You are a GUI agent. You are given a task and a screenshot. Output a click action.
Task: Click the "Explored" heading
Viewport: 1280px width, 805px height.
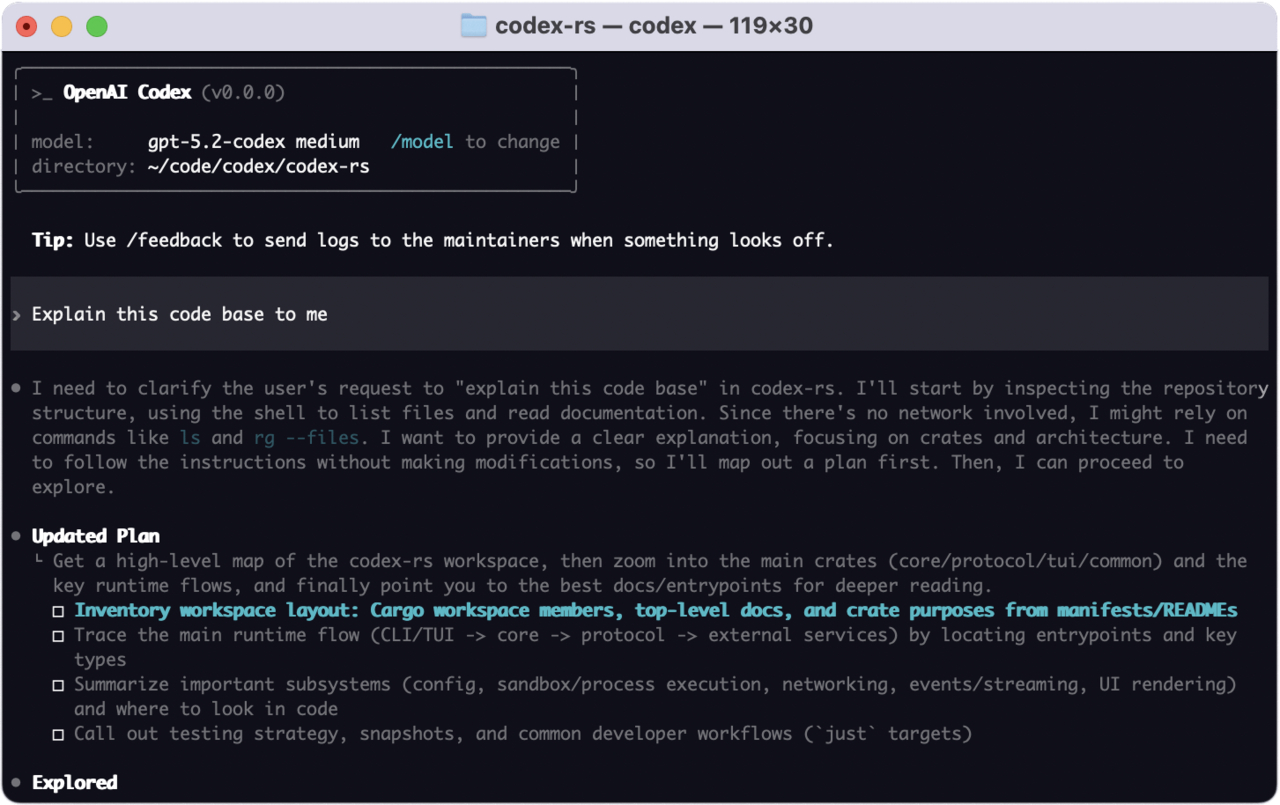(74, 782)
